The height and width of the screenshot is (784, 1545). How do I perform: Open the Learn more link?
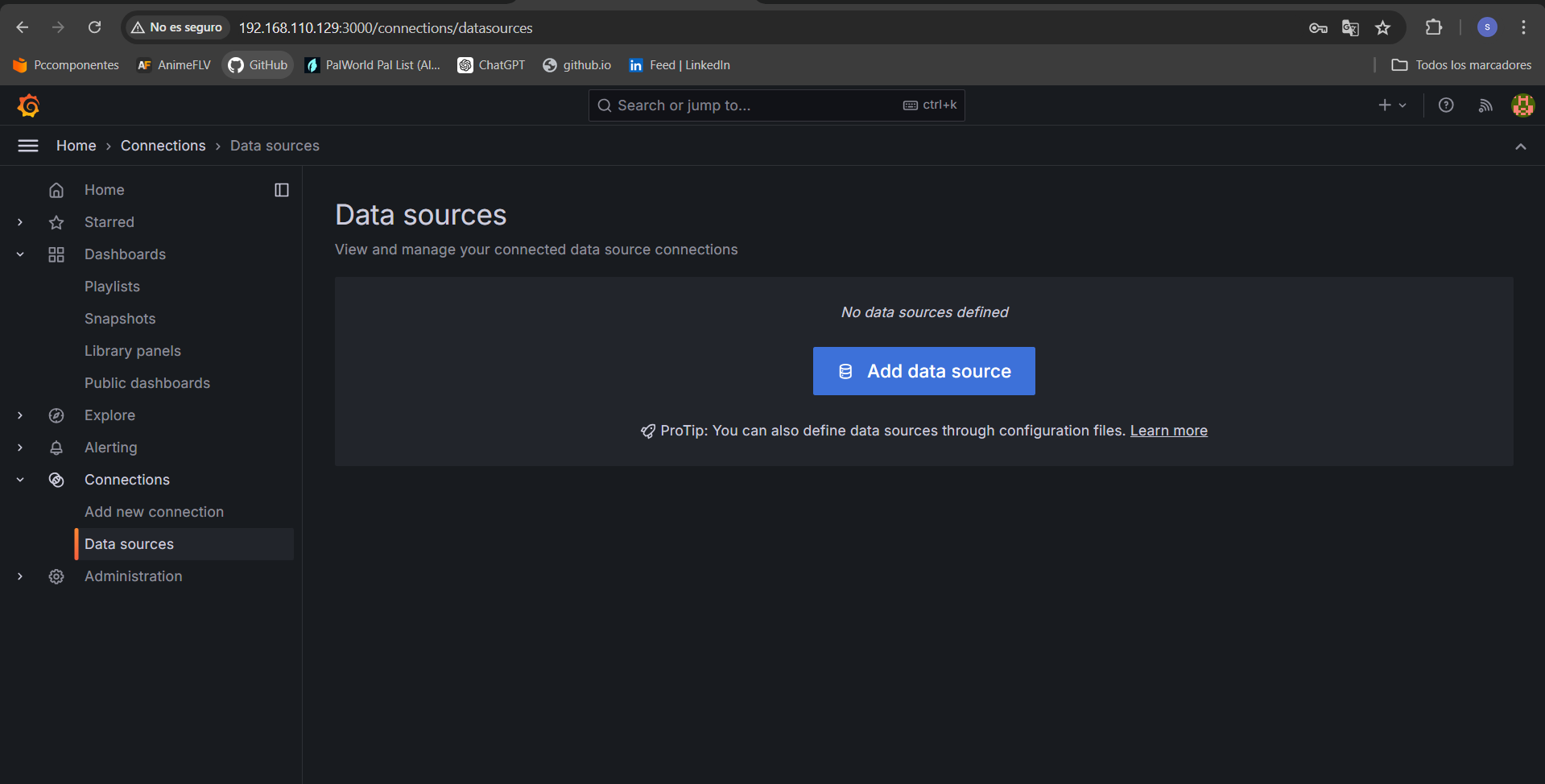tap(1168, 431)
